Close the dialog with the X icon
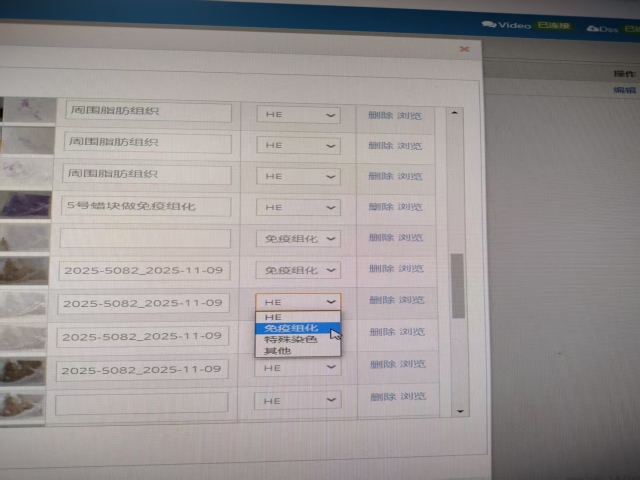This screenshot has height=480, width=640. click(x=463, y=48)
